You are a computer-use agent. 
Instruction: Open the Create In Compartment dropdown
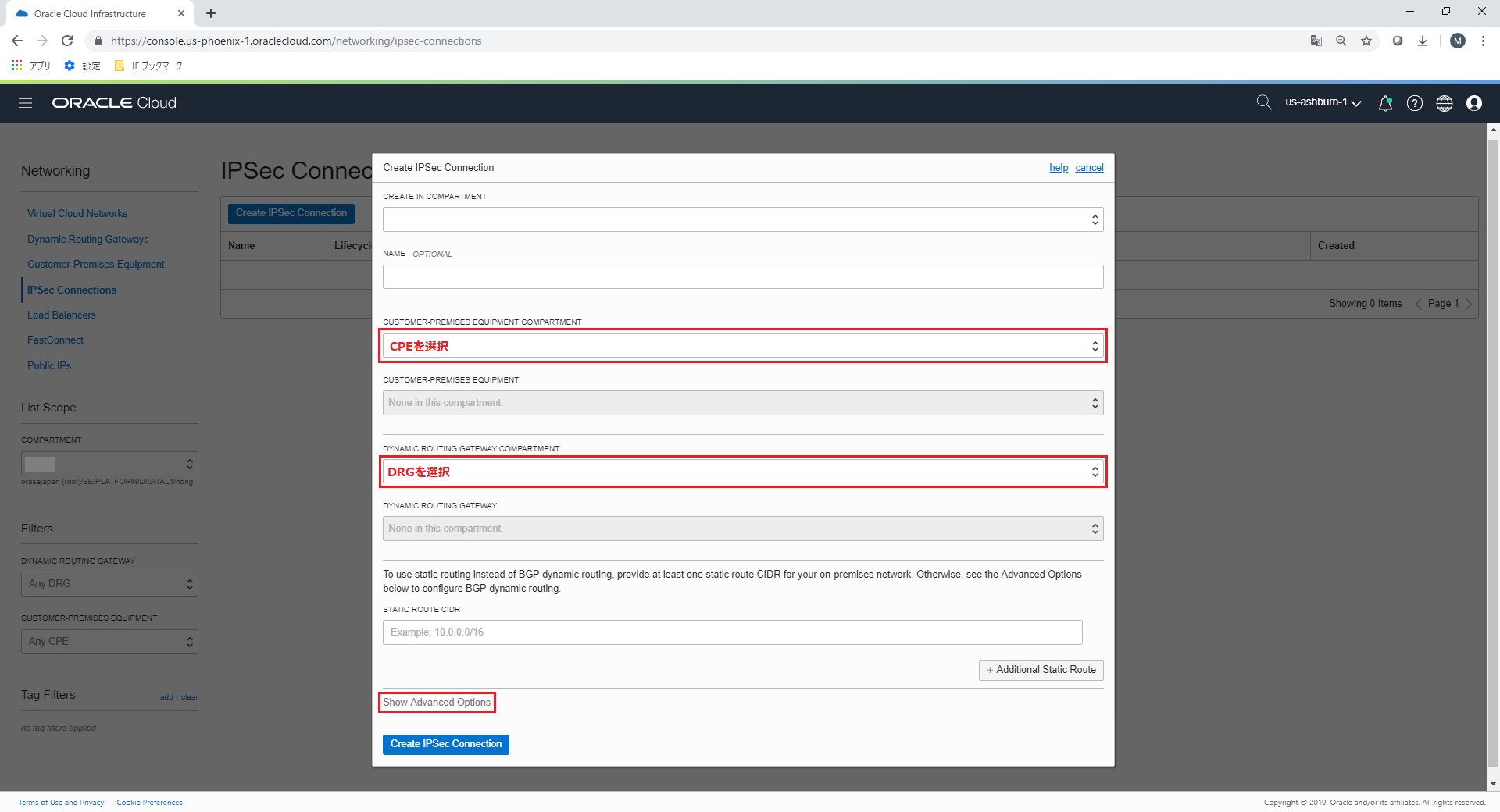tap(743, 219)
